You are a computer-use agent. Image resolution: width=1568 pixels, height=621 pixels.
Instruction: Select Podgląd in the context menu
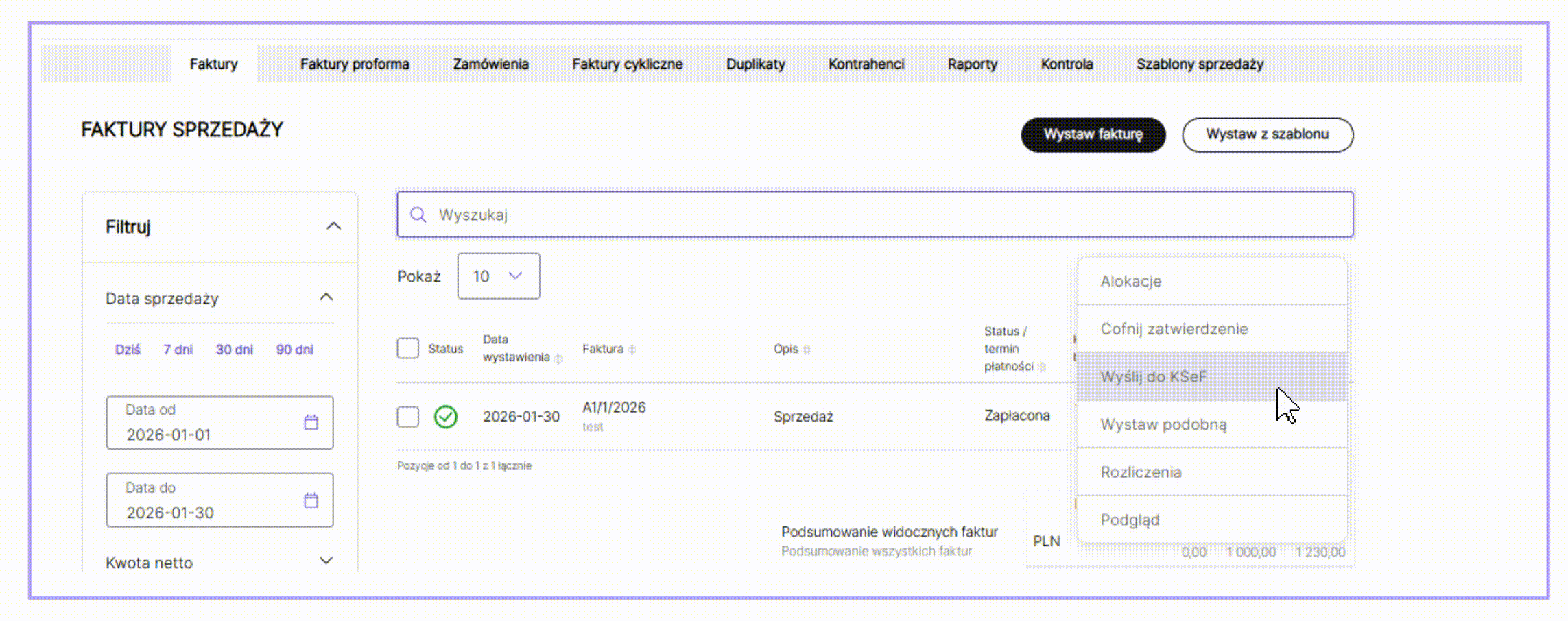pyautogui.click(x=1212, y=520)
